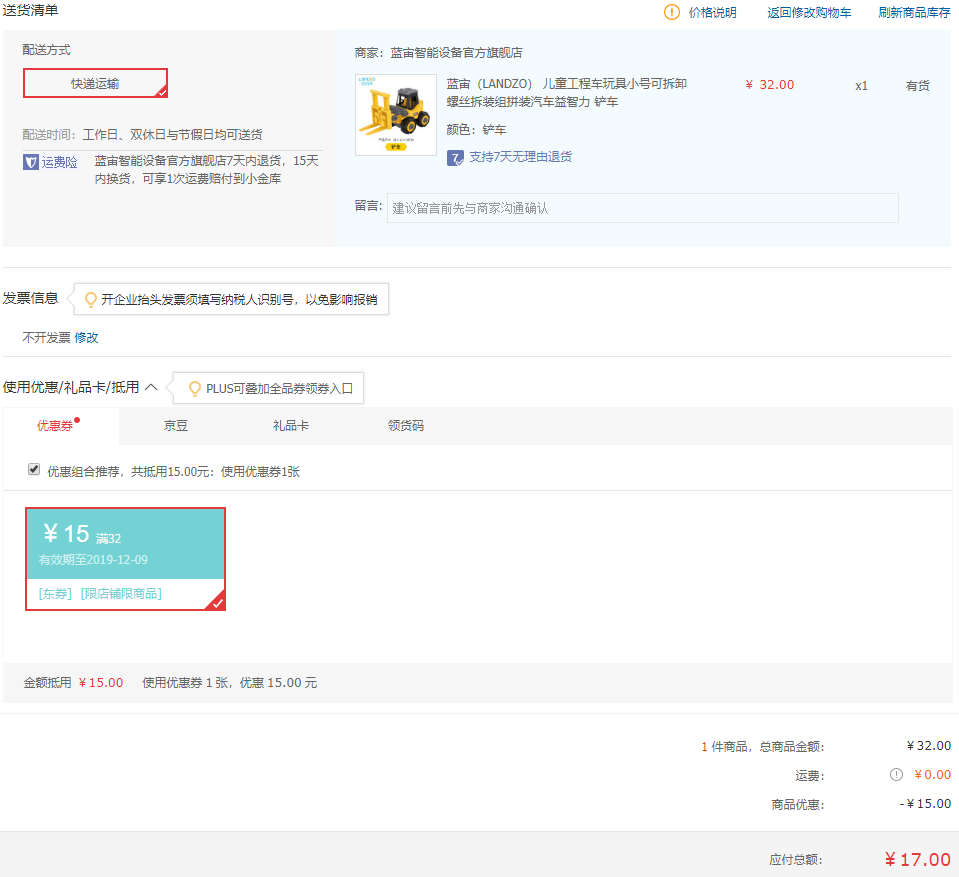Open the forklift toy product thumbnail
This screenshot has height=877, width=959.
pos(396,115)
